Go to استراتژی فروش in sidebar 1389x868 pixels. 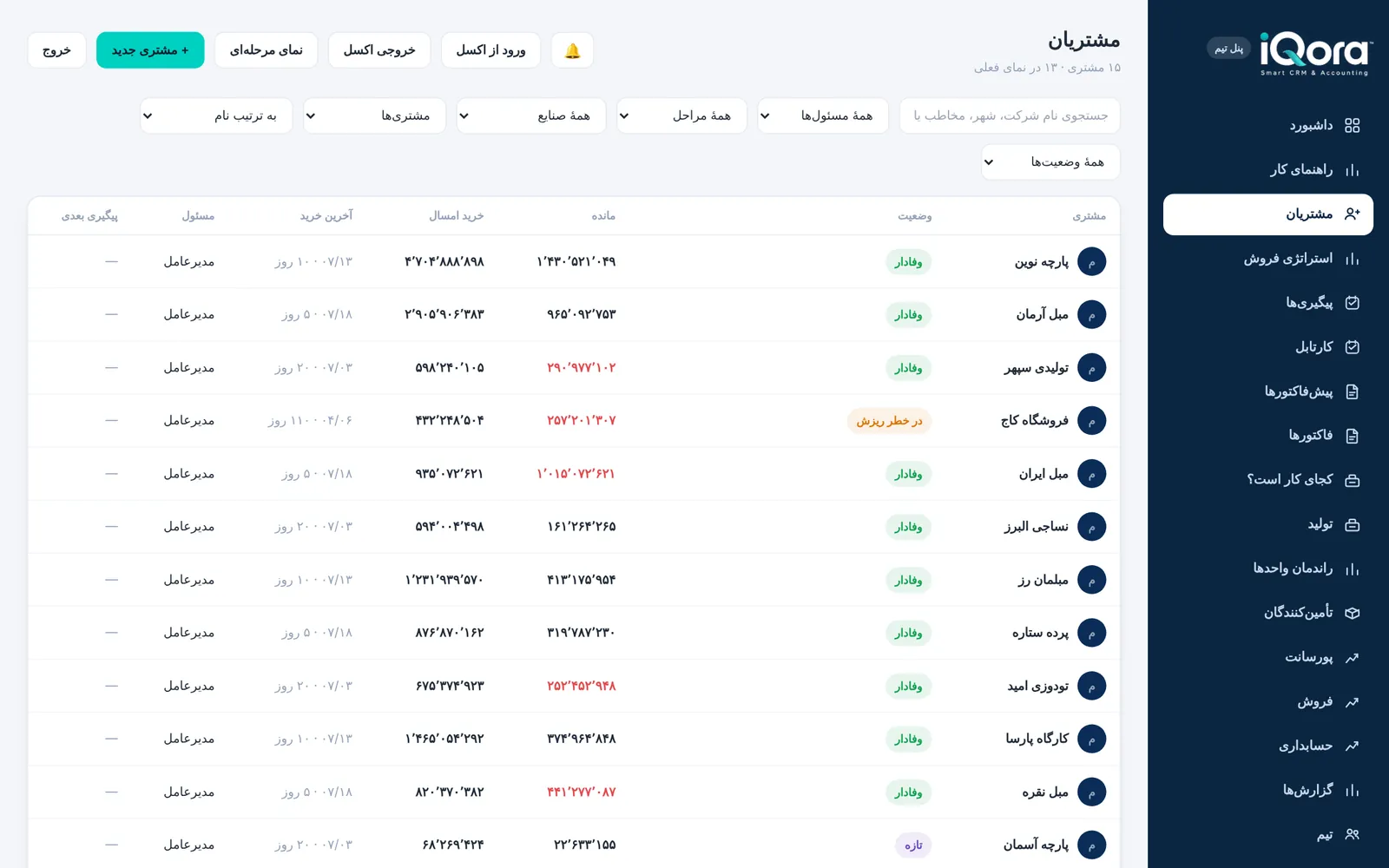(x=1267, y=259)
